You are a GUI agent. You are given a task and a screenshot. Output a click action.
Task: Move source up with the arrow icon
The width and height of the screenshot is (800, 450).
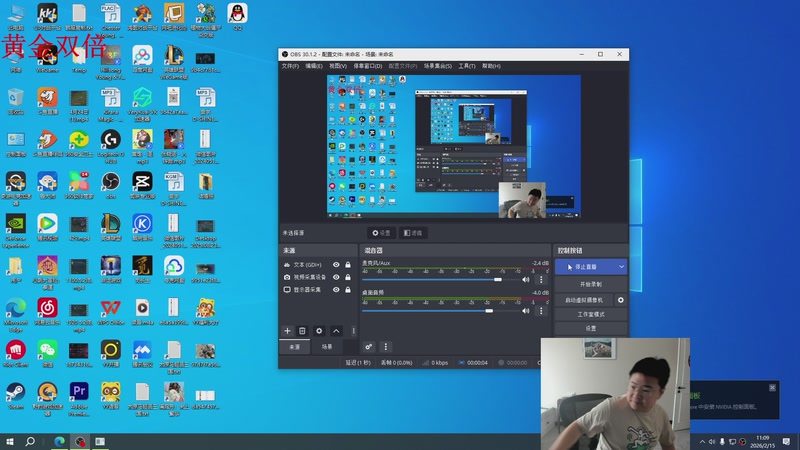coord(336,331)
